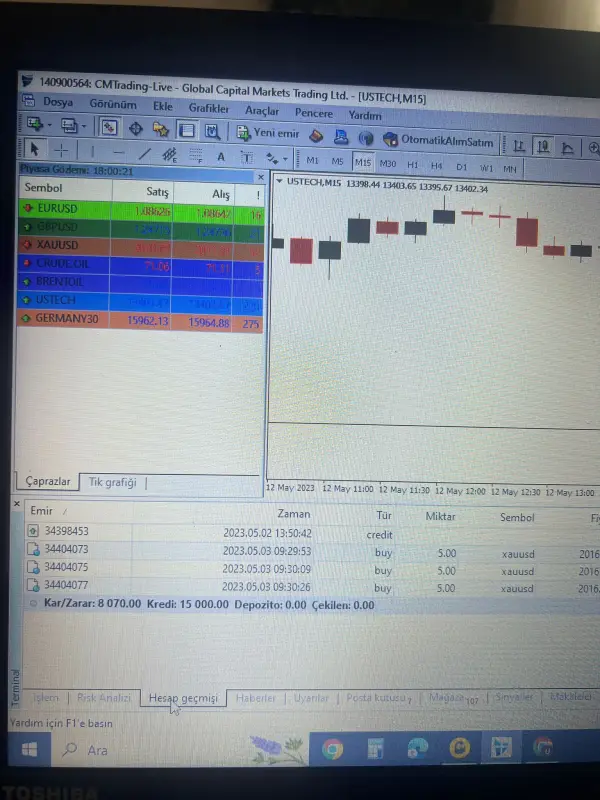Switch to the Risk Analizi tab
Viewport: 600px width, 800px height.
(104, 697)
